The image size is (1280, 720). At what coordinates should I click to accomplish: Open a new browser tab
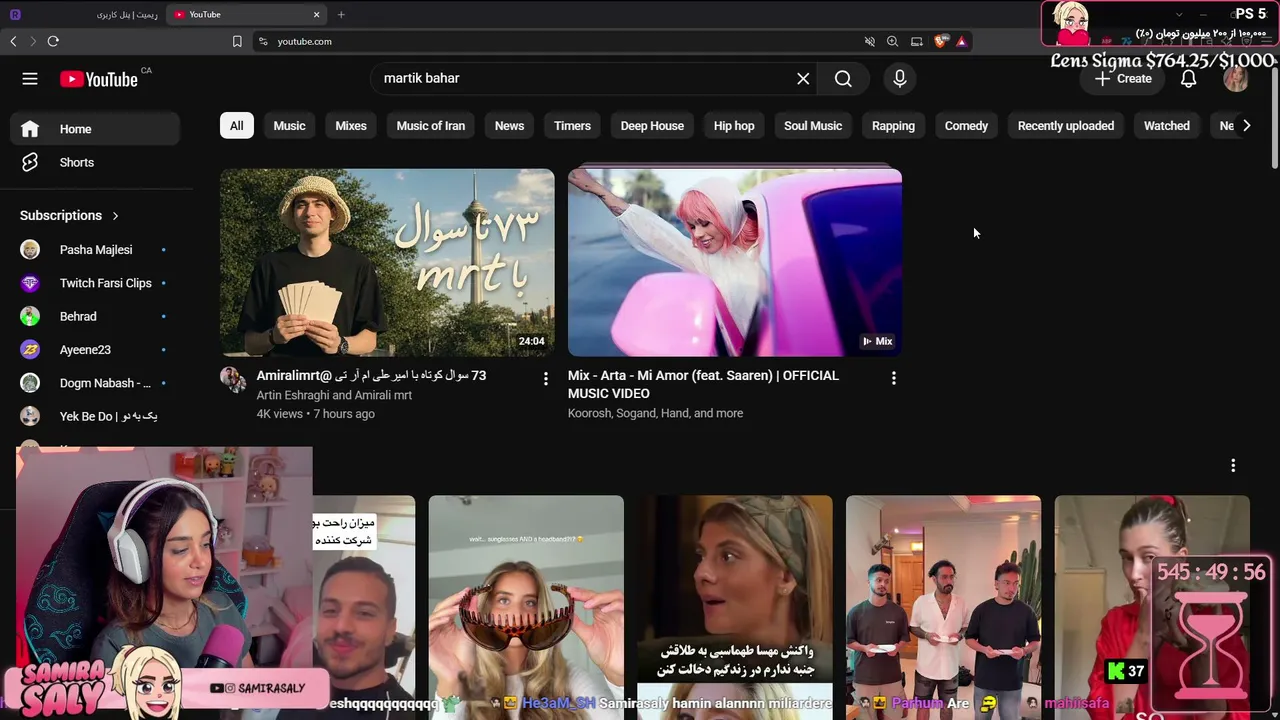tap(341, 14)
